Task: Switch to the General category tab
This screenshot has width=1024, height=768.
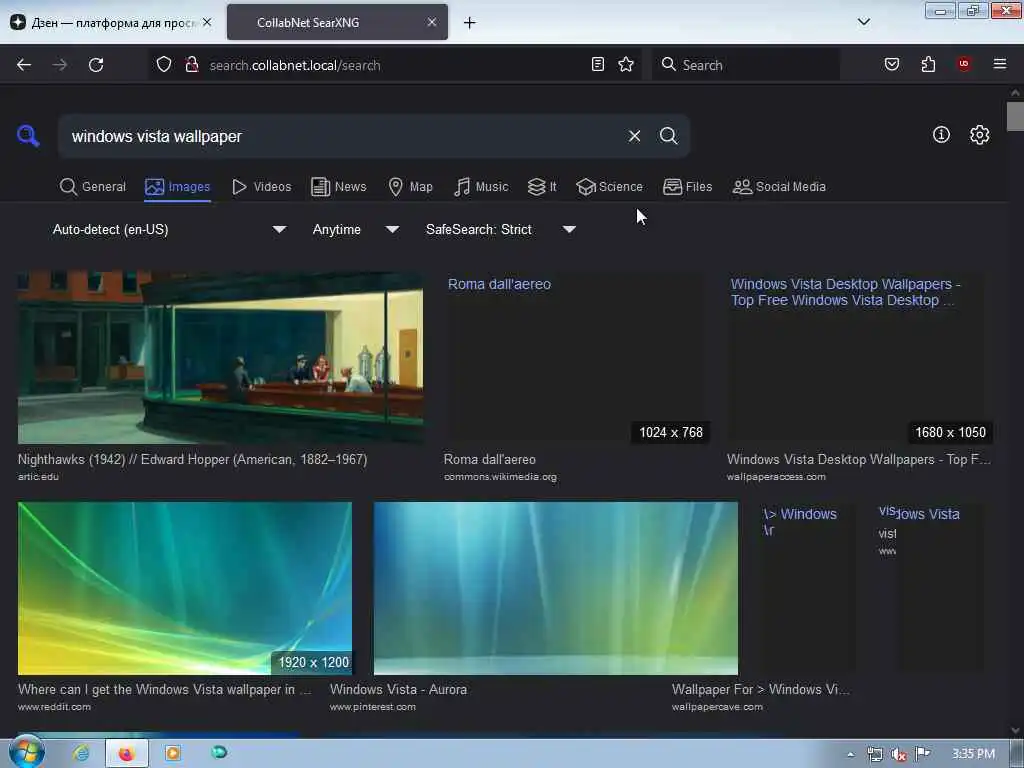Action: (93, 187)
